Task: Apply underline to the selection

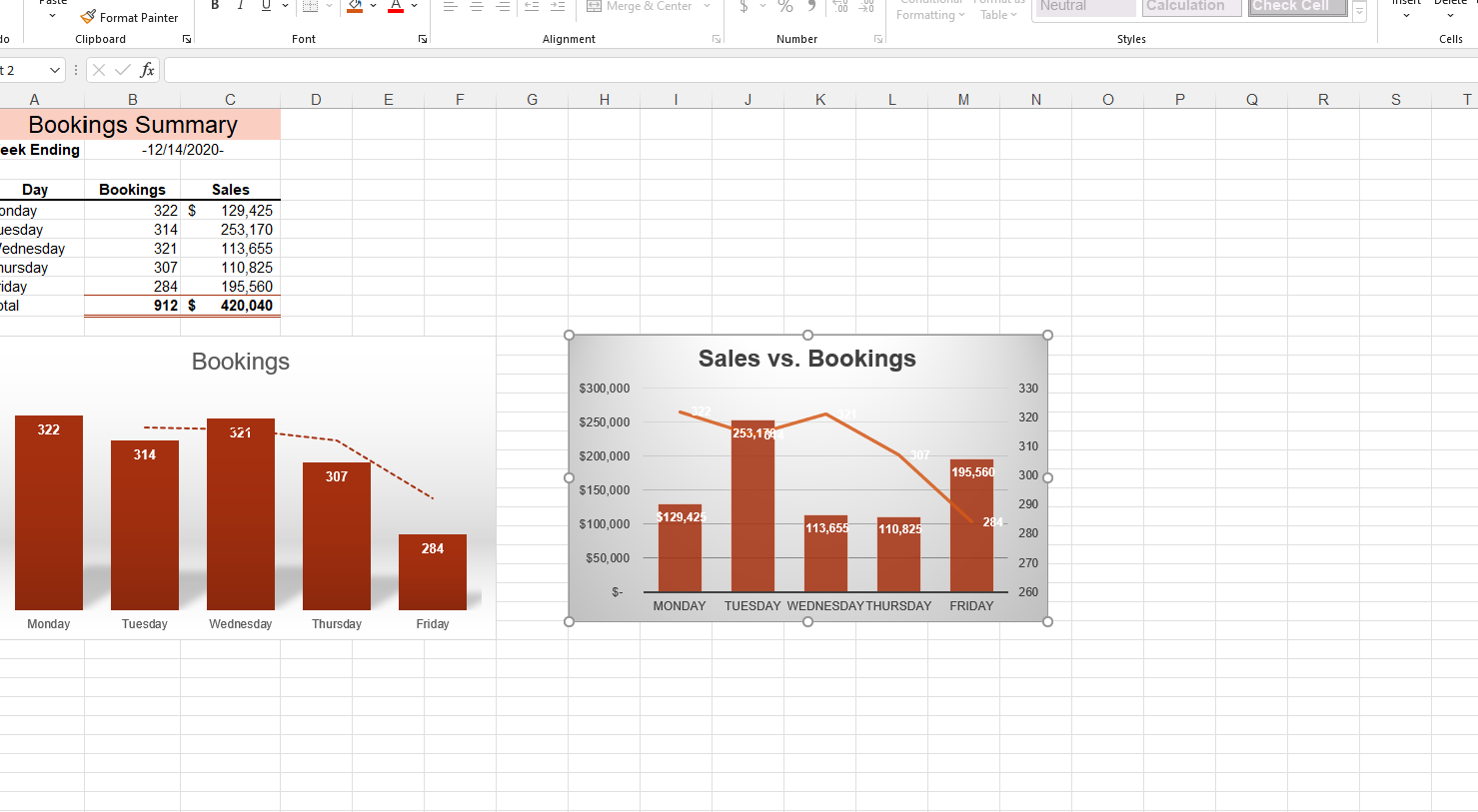Action: (265, 4)
